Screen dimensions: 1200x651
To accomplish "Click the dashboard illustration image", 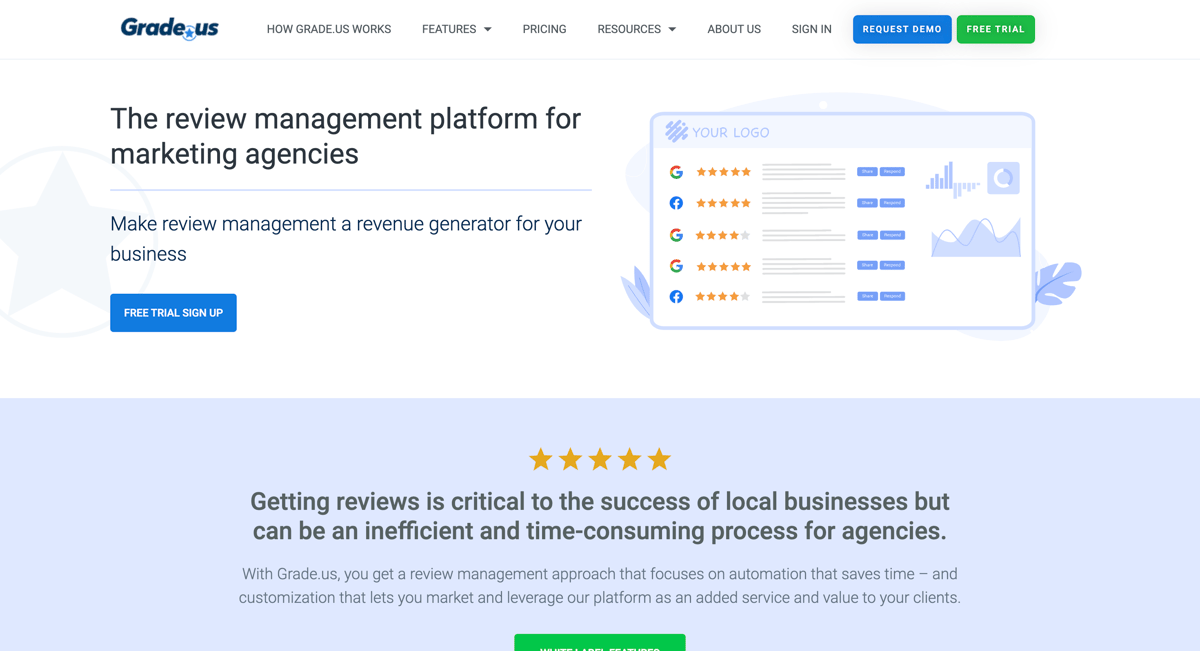I will (x=850, y=215).
